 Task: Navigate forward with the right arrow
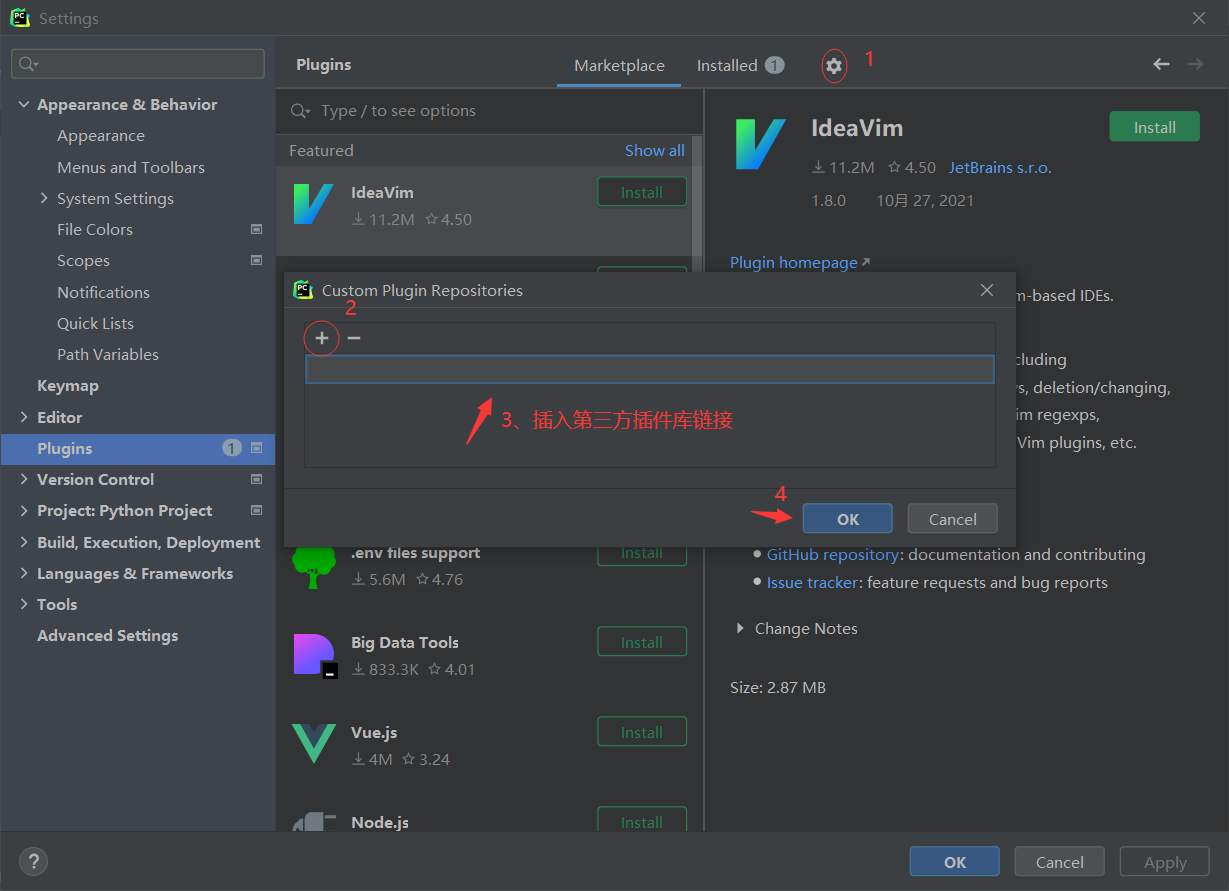coord(1195,64)
